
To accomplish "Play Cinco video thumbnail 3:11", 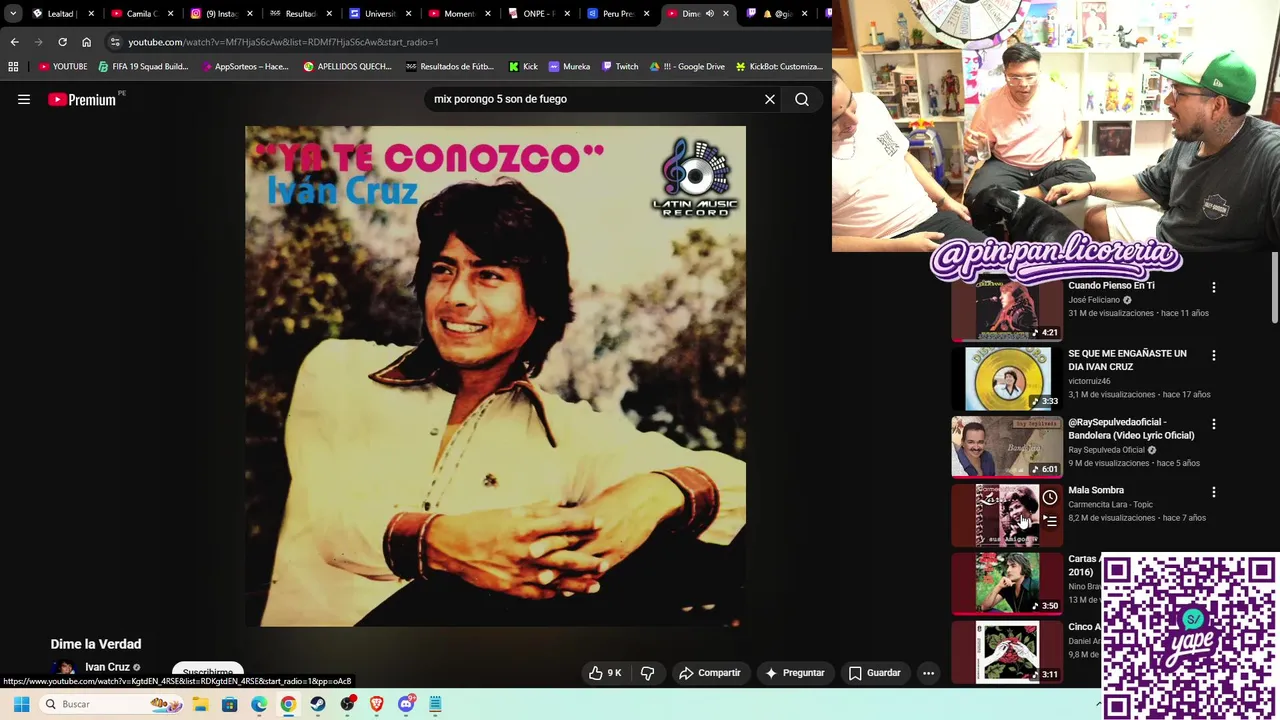I will (x=1007, y=652).
